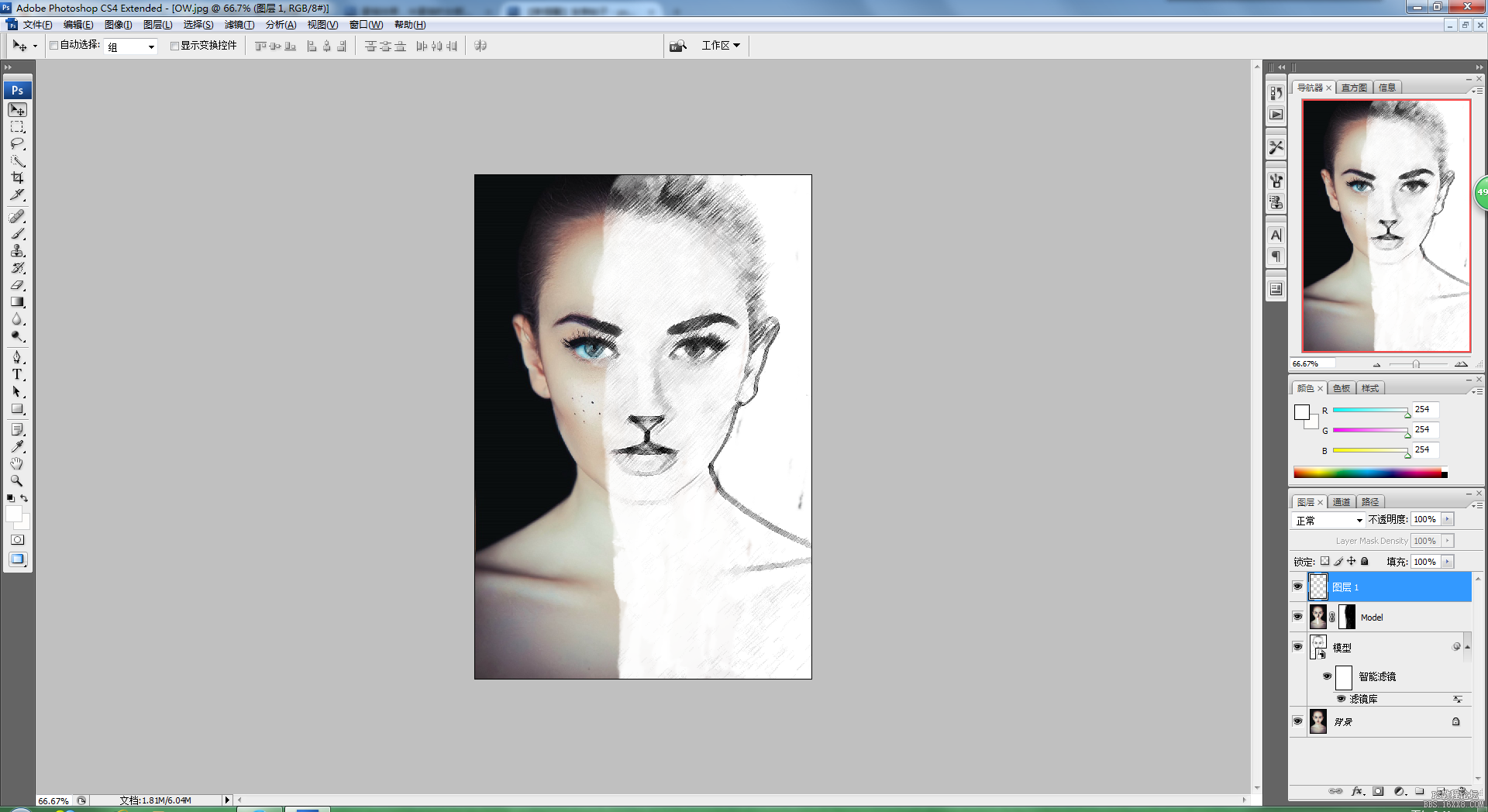Hide the 背景 layer
This screenshot has height=812, width=1488.
(x=1297, y=721)
